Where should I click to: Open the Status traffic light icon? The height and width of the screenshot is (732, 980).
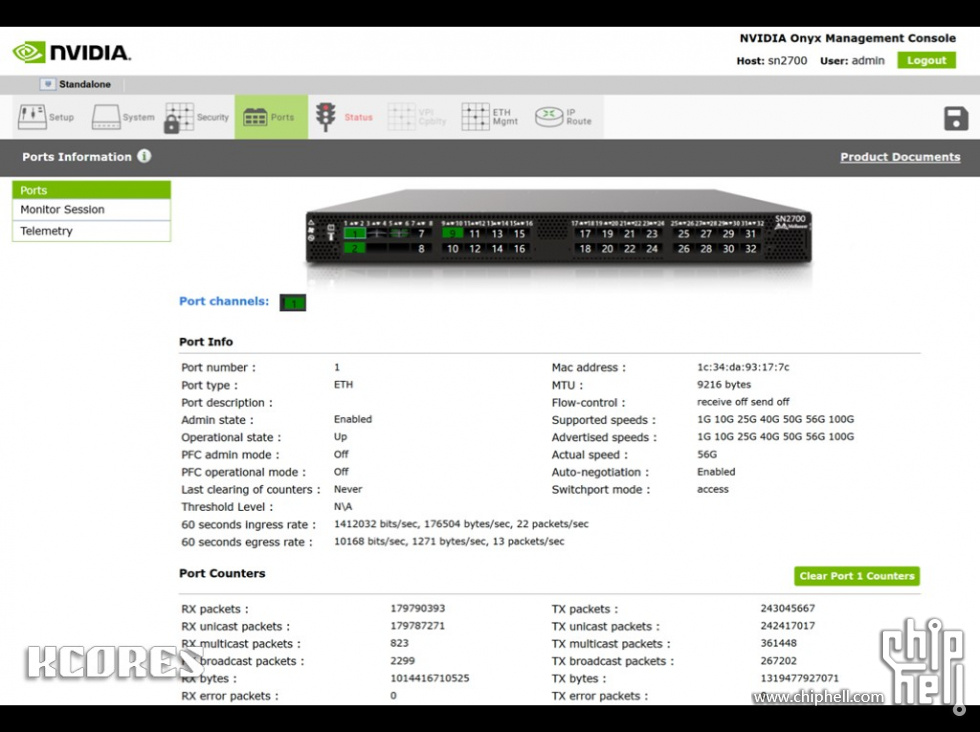pos(325,117)
